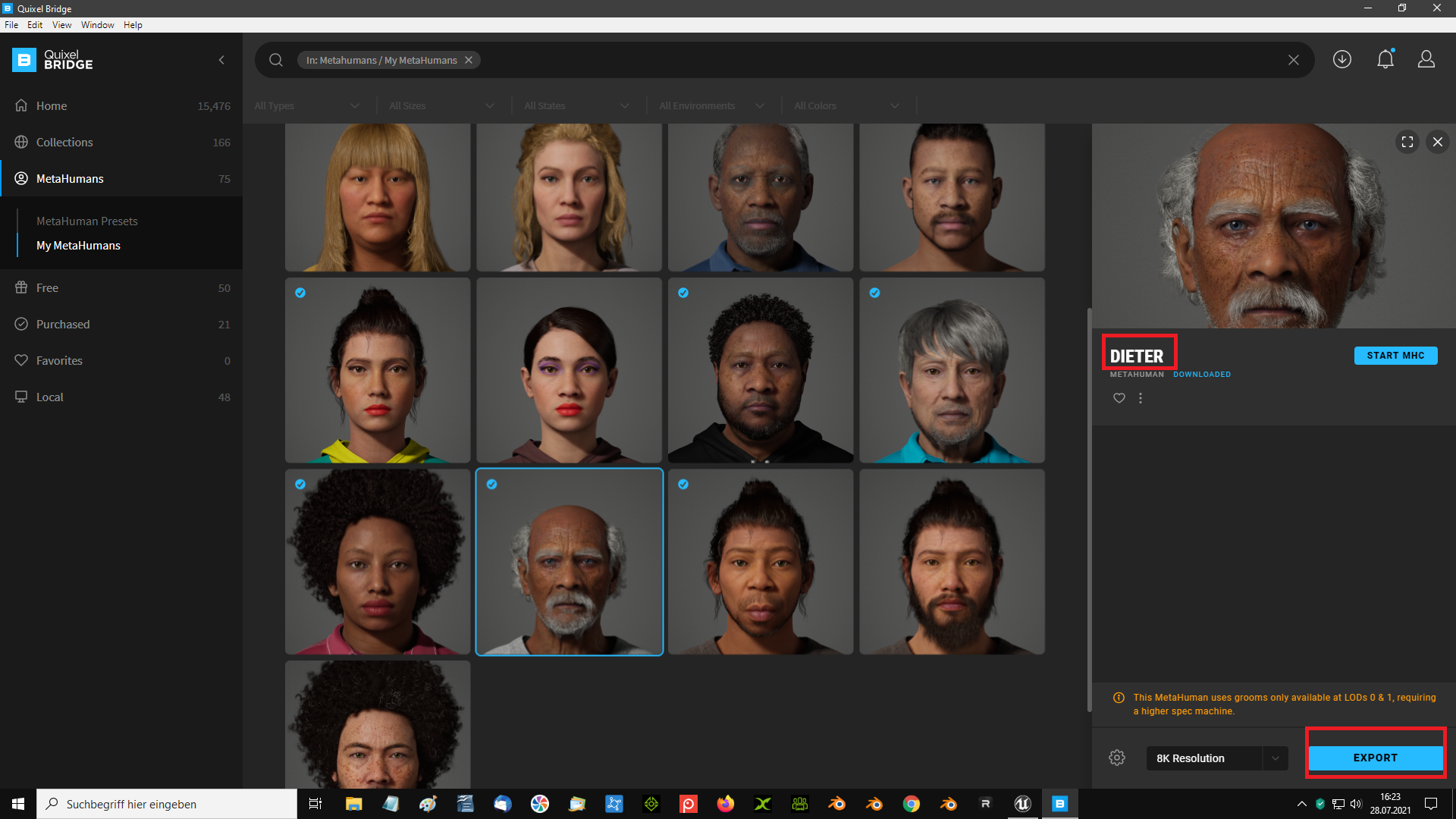1456x819 pixels.
Task: Open the Help menu
Action: pyautogui.click(x=133, y=25)
